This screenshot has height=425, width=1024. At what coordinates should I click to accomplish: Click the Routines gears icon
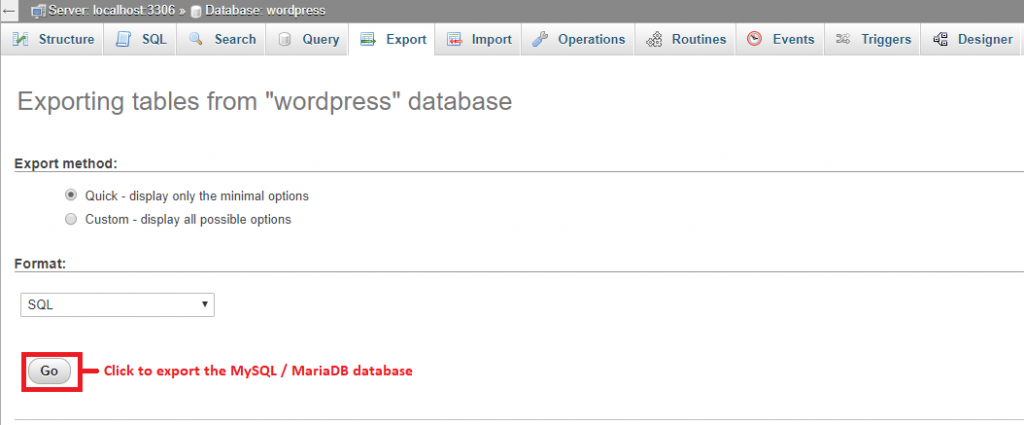point(654,40)
